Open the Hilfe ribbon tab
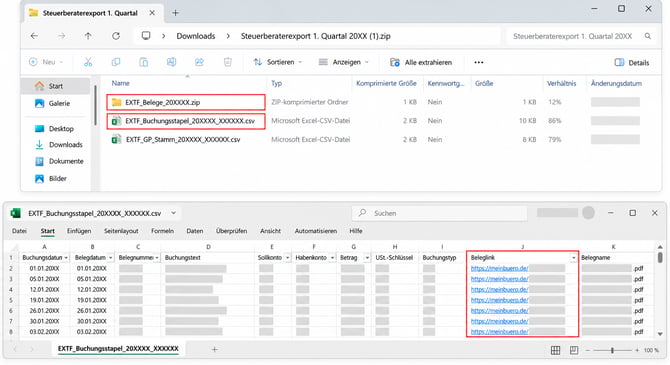This screenshot has height=365, width=670. [x=356, y=231]
